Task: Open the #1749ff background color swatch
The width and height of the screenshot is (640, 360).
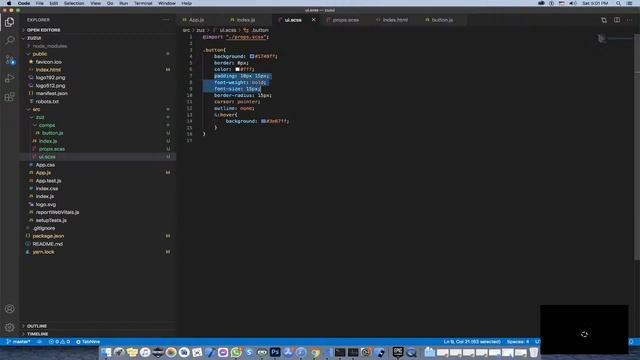Action: (252, 56)
